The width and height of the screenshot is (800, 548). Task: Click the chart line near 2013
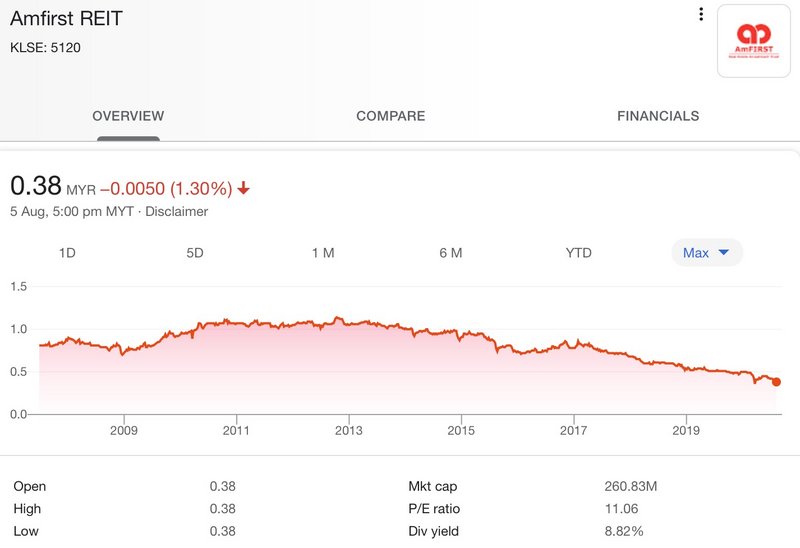(348, 321)
